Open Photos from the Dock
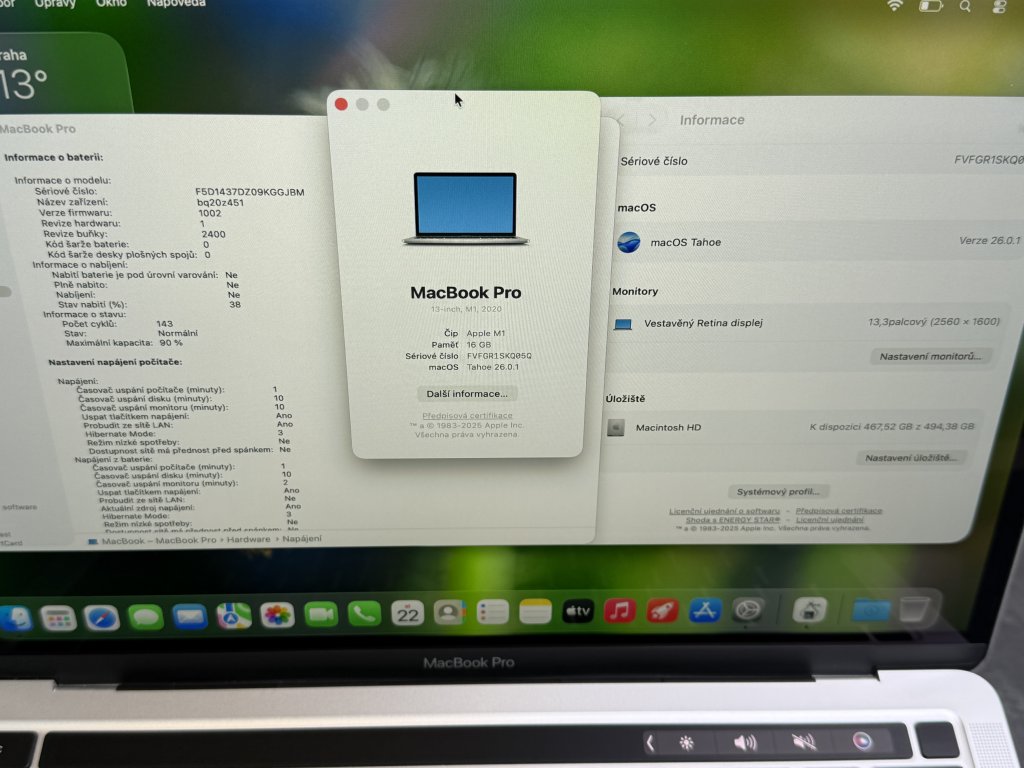Viewport: 1024px width, 768px height. [277, 615]
